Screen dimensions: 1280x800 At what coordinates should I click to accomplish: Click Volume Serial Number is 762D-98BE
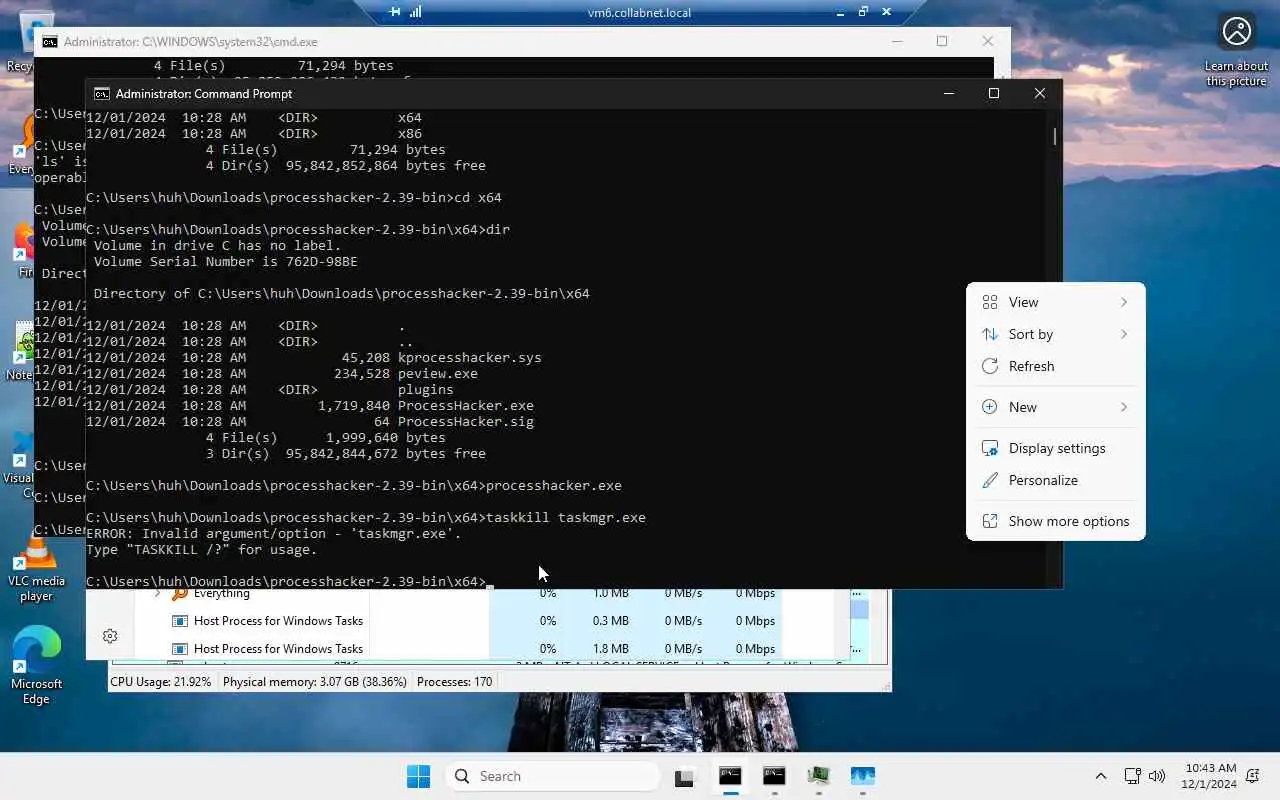226,261
